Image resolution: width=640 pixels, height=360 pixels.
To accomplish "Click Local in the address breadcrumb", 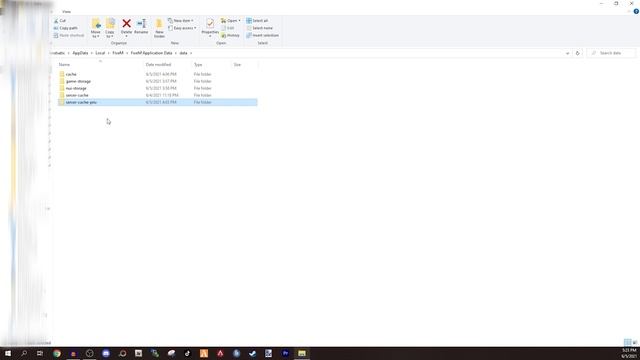I will (x=100, y=53).
